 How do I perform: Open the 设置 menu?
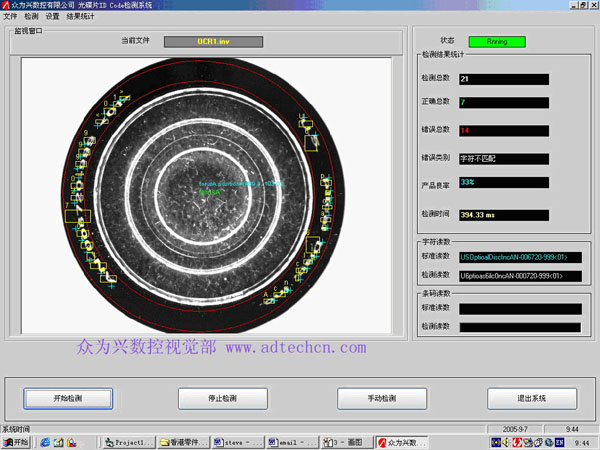click(52, 16)
